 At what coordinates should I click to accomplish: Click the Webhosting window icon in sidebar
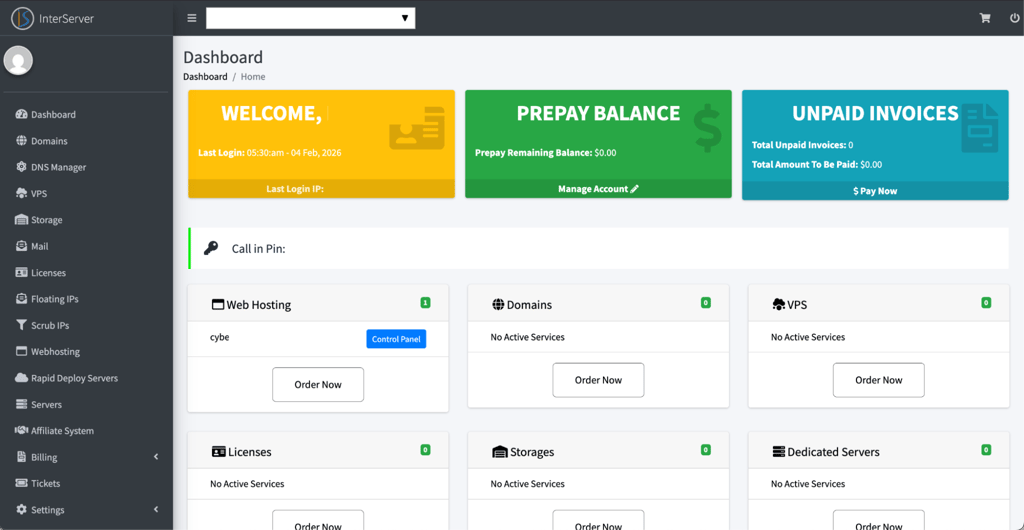click(x=21, y=351)
